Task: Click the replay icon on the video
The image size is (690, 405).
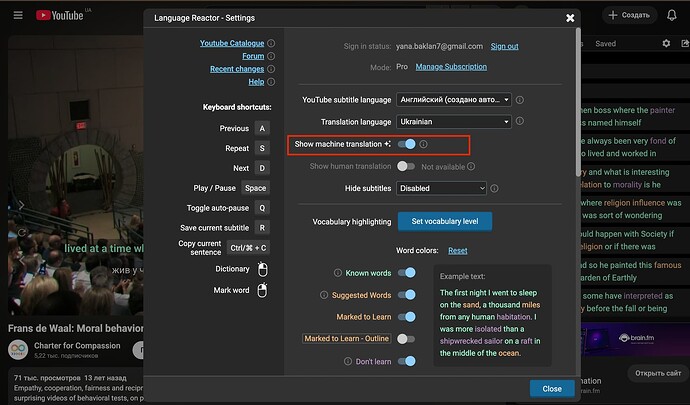Action: (22, 232)
